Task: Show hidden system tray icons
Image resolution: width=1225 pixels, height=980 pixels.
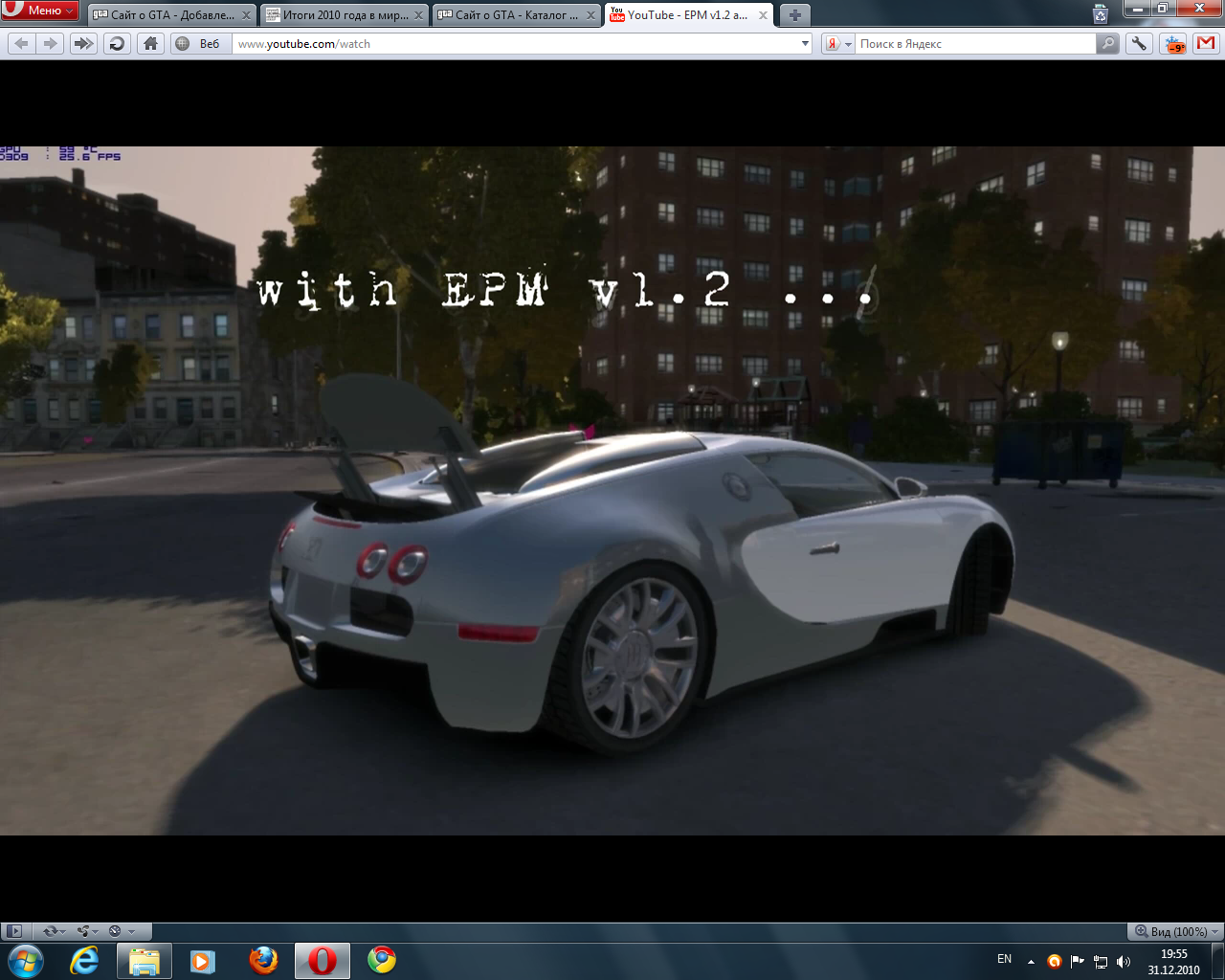Action: pos(1031,961)
